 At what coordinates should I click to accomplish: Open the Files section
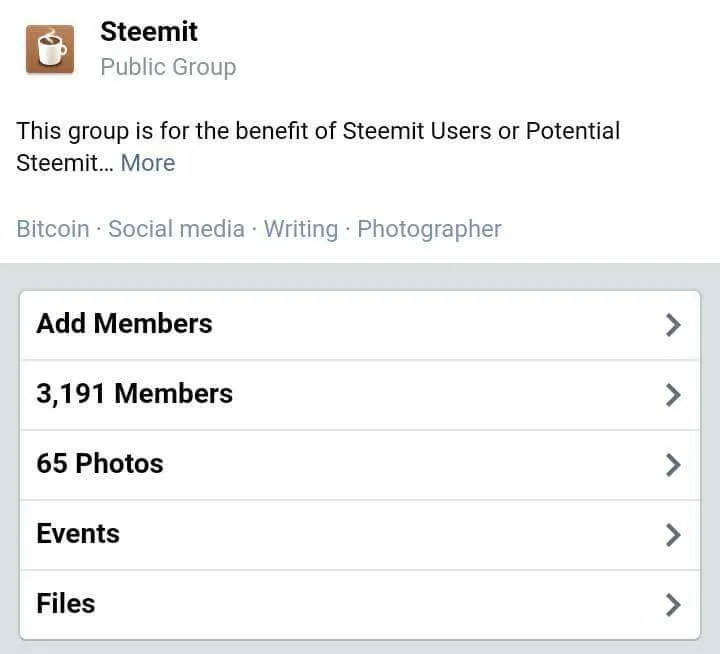[x=360, y=605]
